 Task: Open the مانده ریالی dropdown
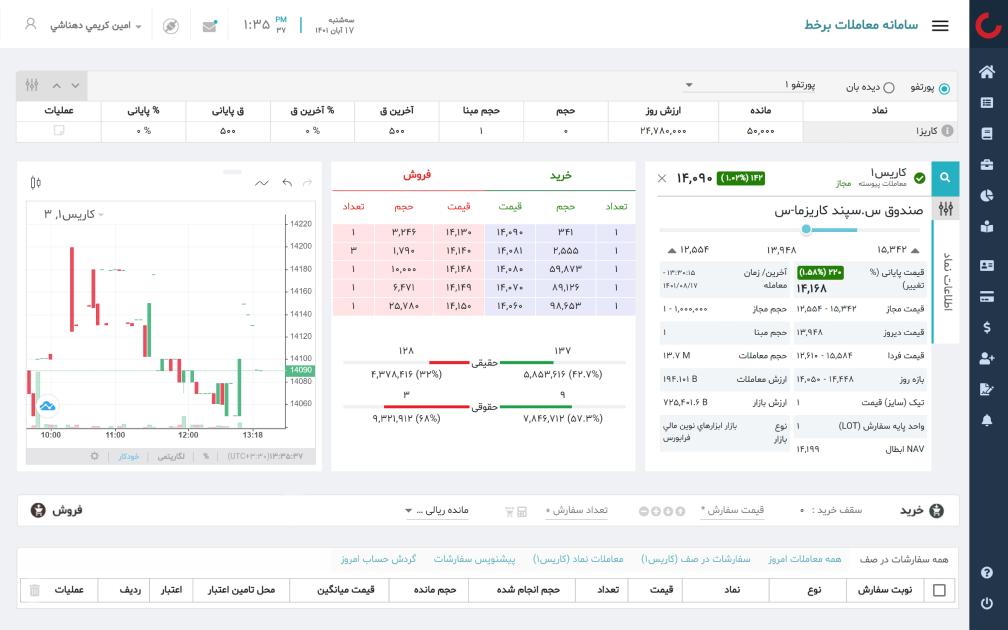click(436, 511)
